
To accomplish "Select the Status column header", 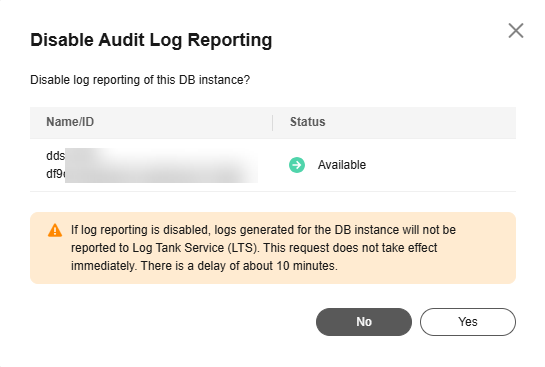I will pos(308,122).
